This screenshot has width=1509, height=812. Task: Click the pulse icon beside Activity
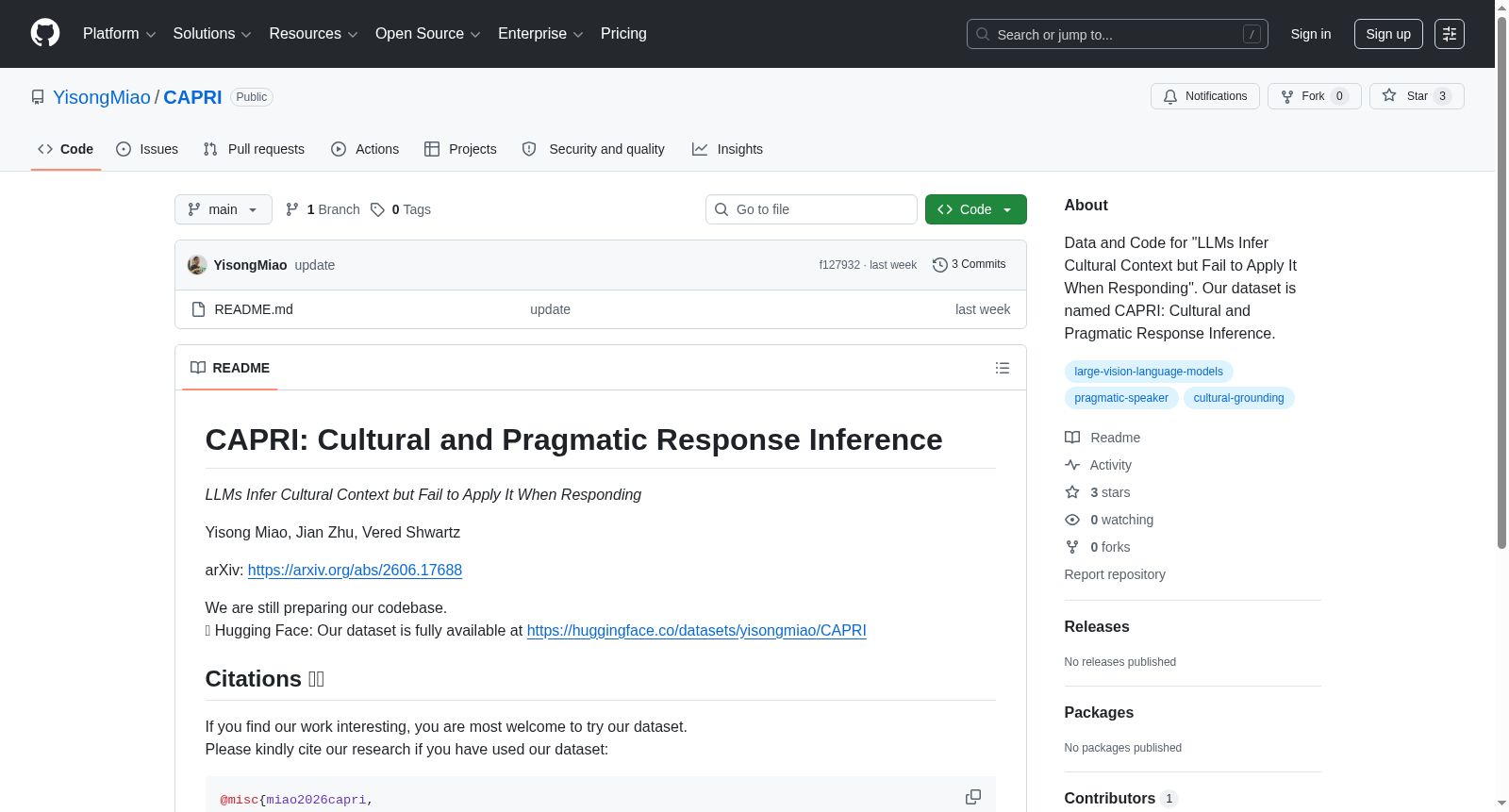point(1072,465)
